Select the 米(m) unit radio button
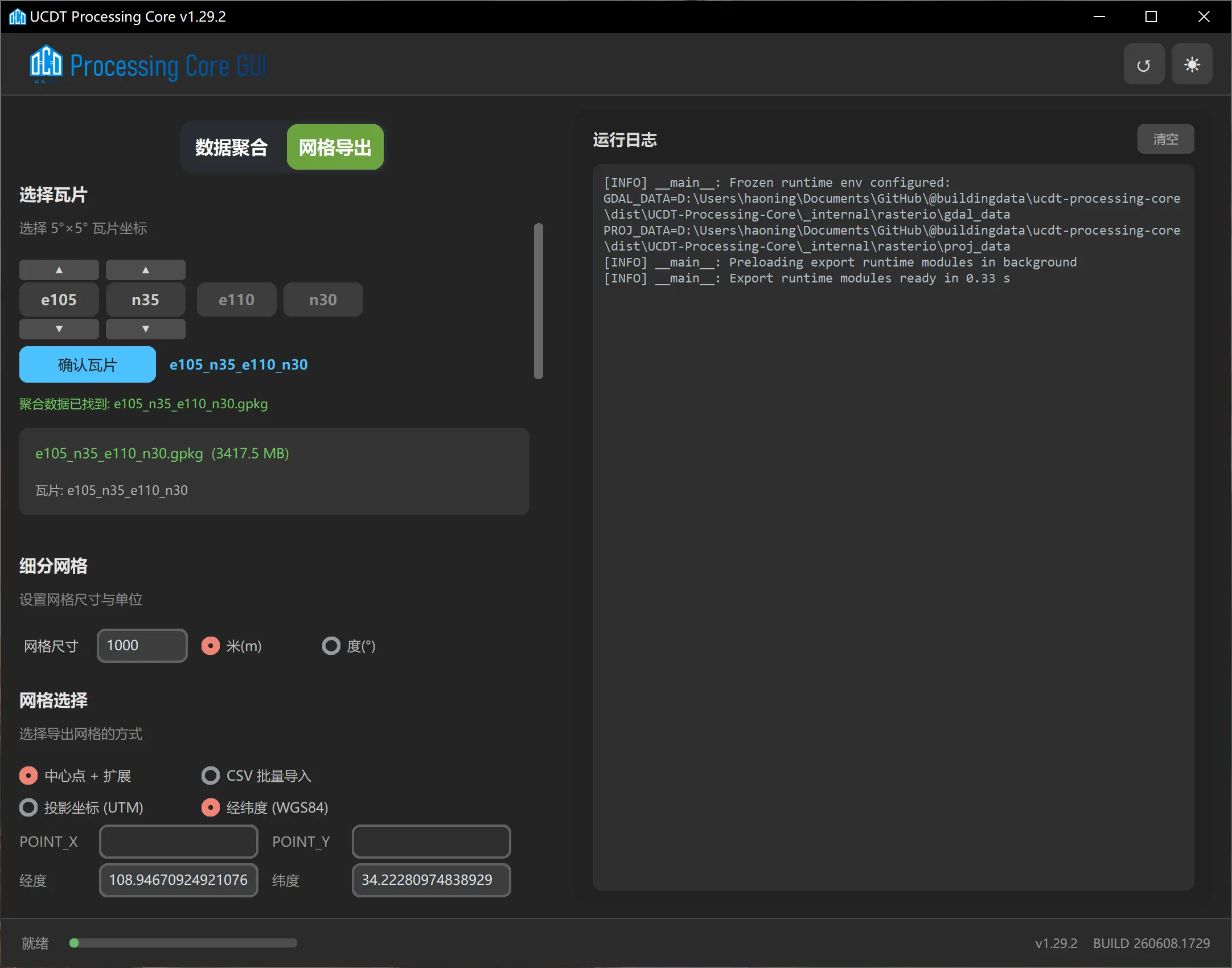Screen dimensions: 1232x968 pyautogui.click(x=210, y=646)
